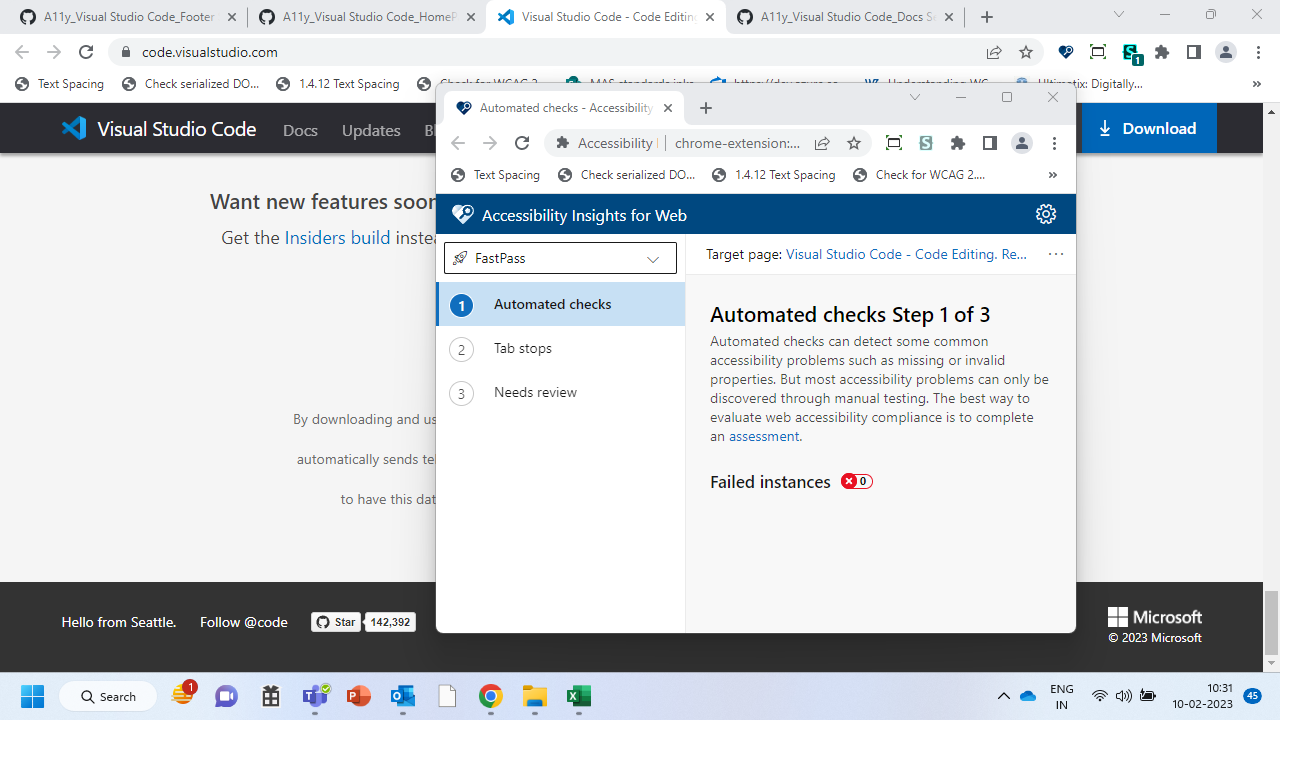The height and width of the screenshot is (759, 1305).
Task: Click the Accessibility Insights heart logo
Action: click(x=462, y=213)
